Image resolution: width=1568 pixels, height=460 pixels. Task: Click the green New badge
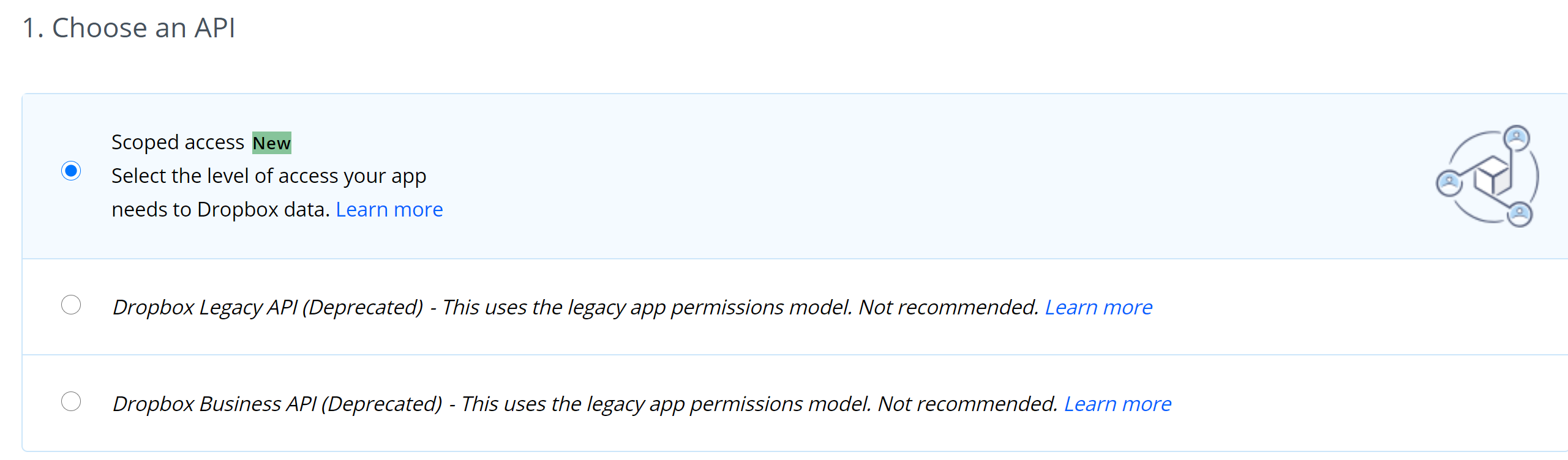(271, 143)
